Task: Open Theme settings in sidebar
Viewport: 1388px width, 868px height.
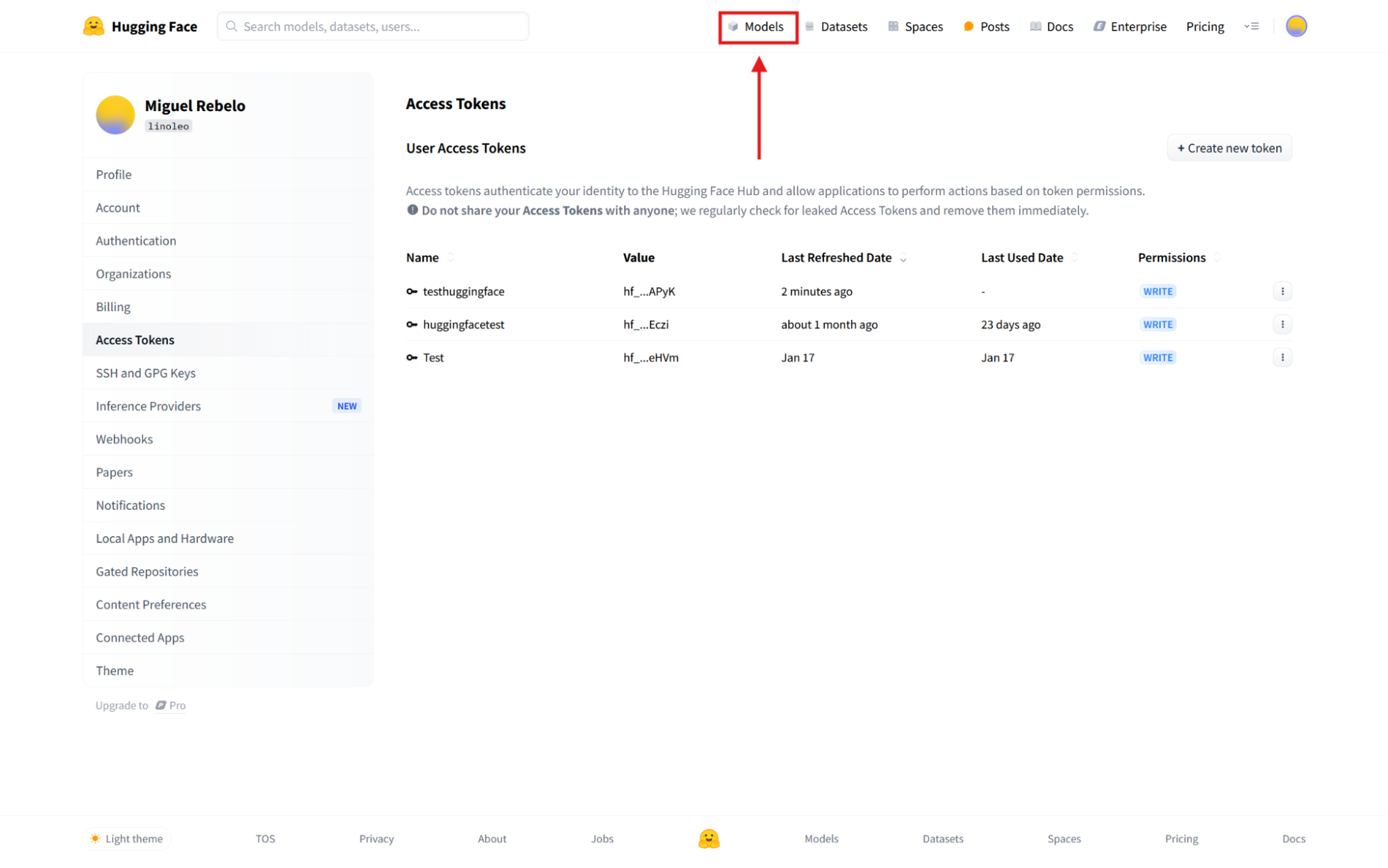Action: tap(228, 671)
